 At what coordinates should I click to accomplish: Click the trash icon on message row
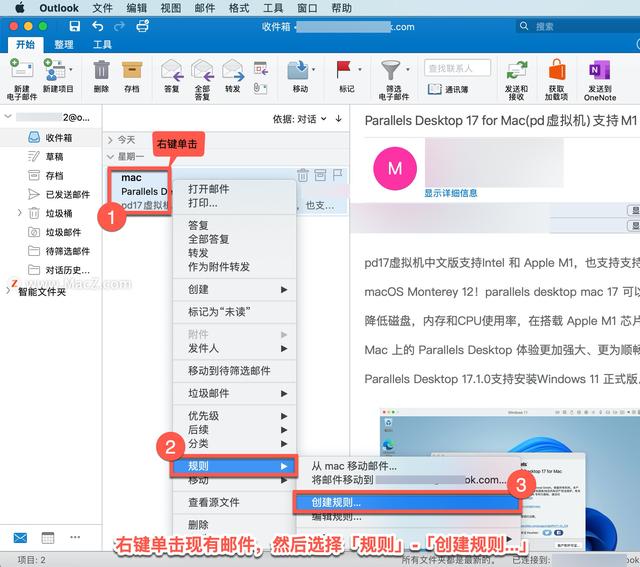tap(302, 176)
